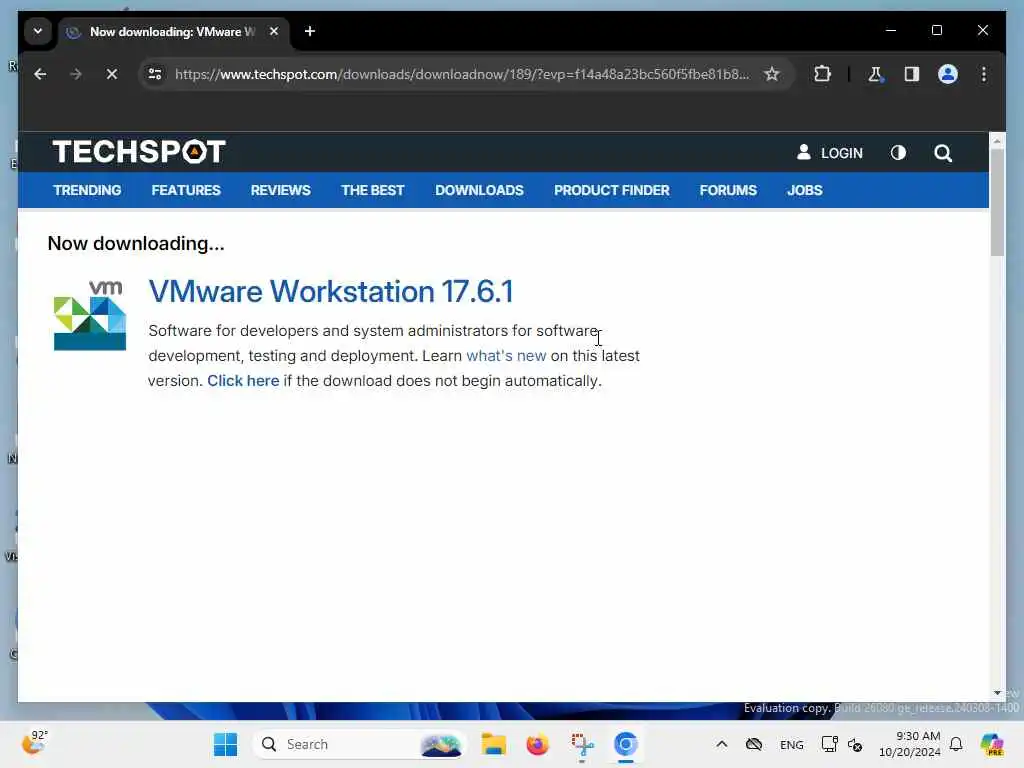Click the "Click here" download link
The height and width of the screenshot is (768, 1024).
(x=243, y=381)
